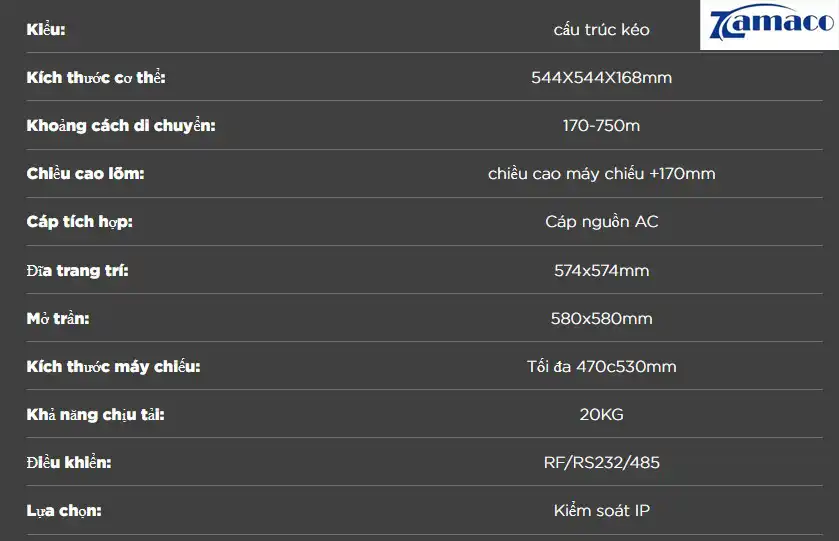This screenshot has width=839, height=541.
Task: Select the 580x580mm ceiling opening value
Action: [601, 319]
